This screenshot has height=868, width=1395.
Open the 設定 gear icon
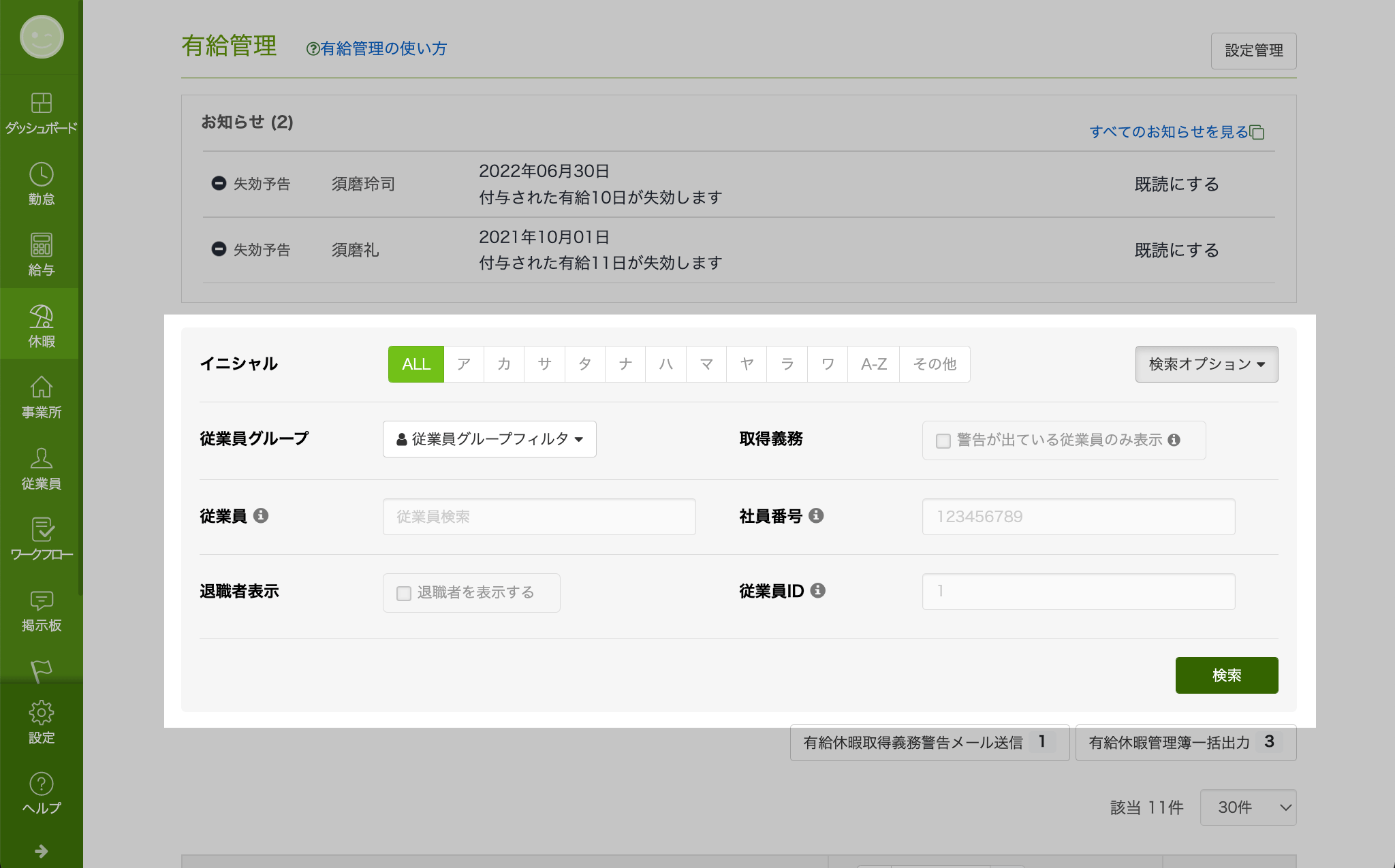point(42,712)
